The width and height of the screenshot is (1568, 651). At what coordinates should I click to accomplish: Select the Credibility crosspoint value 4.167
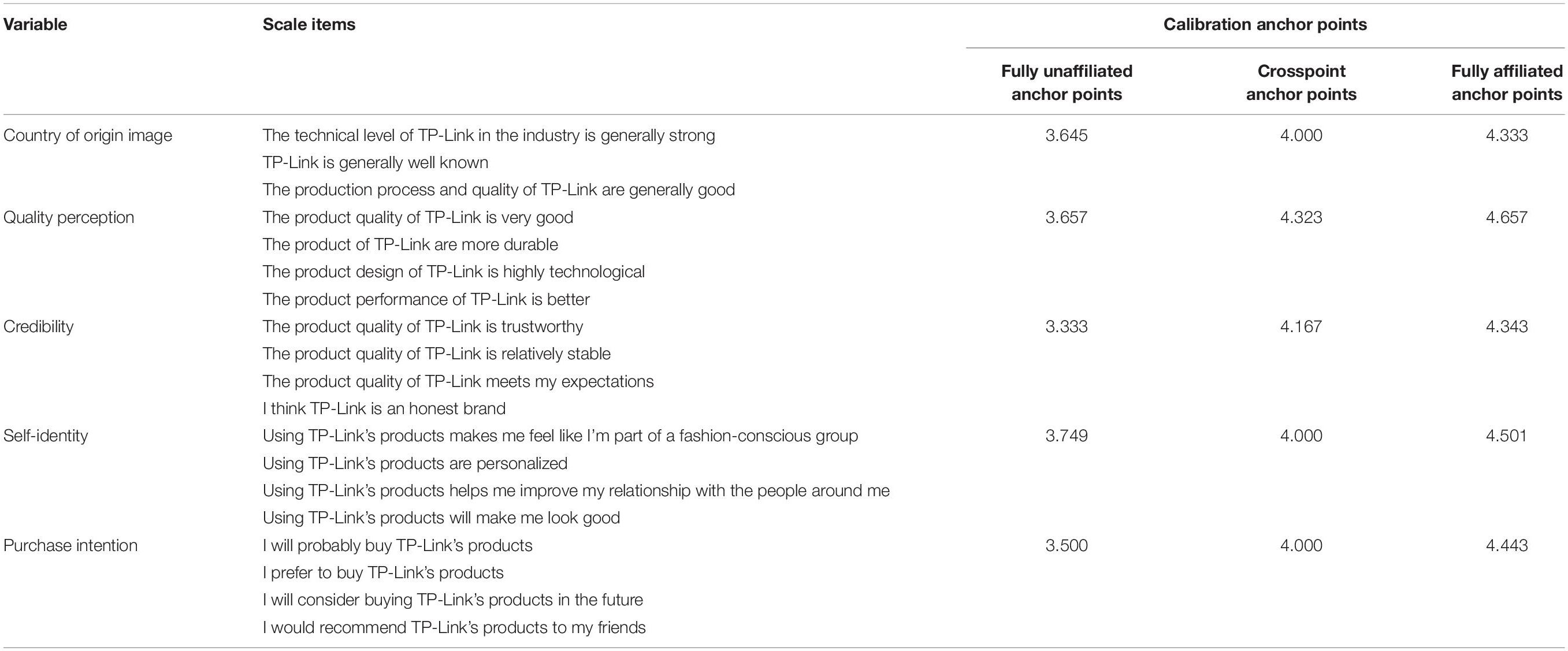click(x=1302, y=327)
